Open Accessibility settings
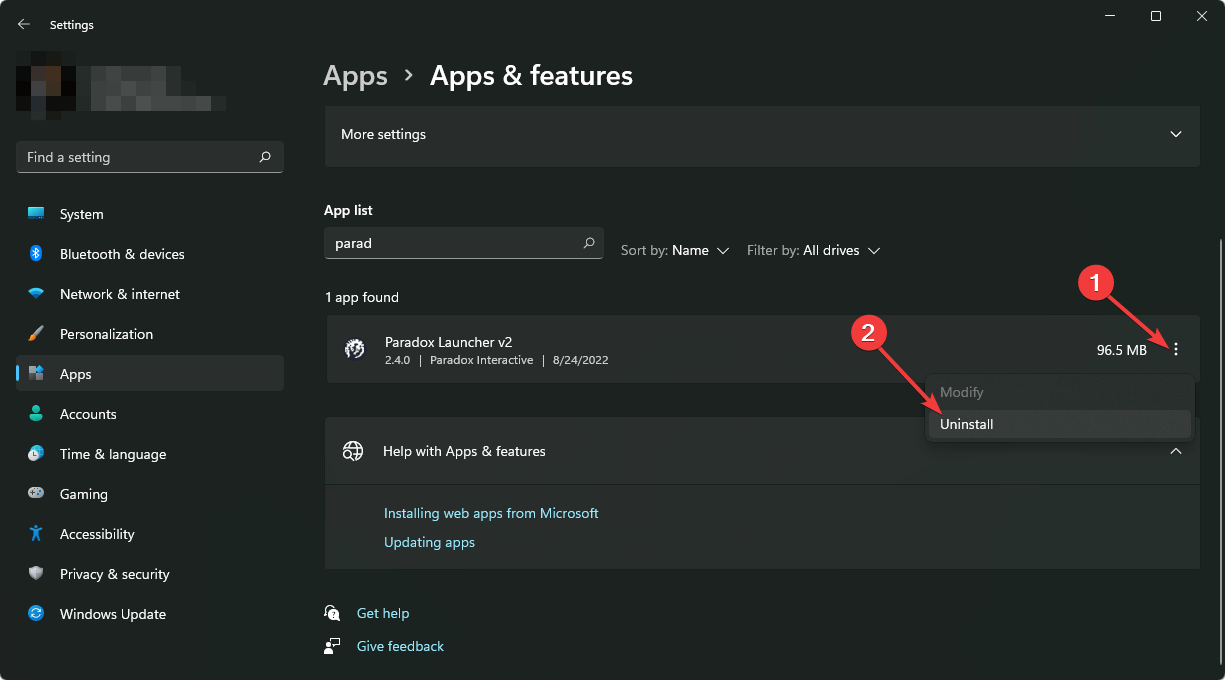Image resolution: width=1225 pixels, height=680 pixels. pyautogui.click(x=150, y=534)
